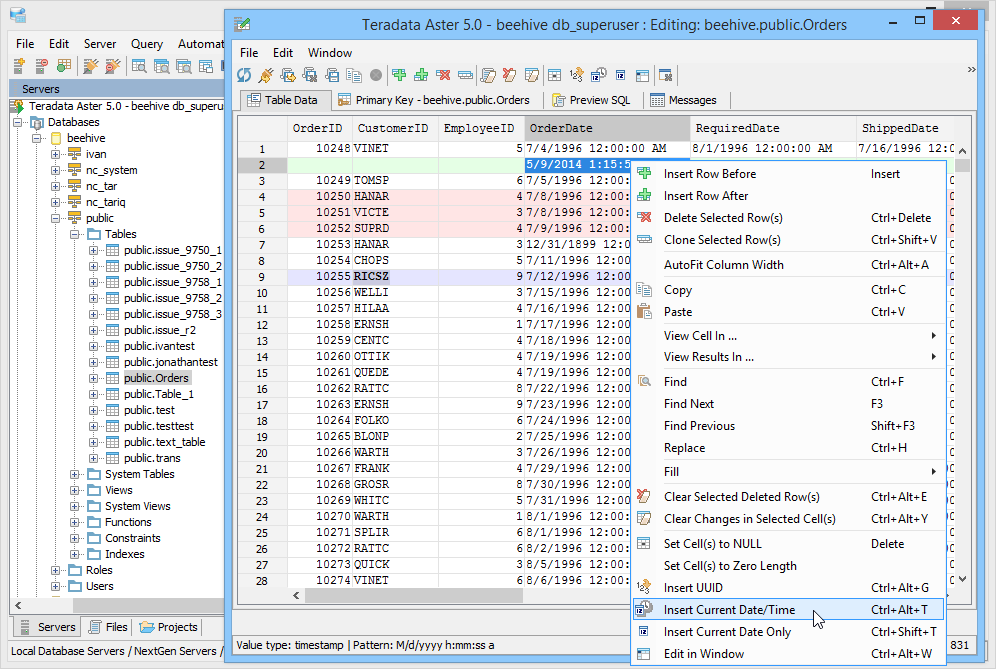996x669 pixels.
Task: Select row header number 9
Action: coord(262,277)
